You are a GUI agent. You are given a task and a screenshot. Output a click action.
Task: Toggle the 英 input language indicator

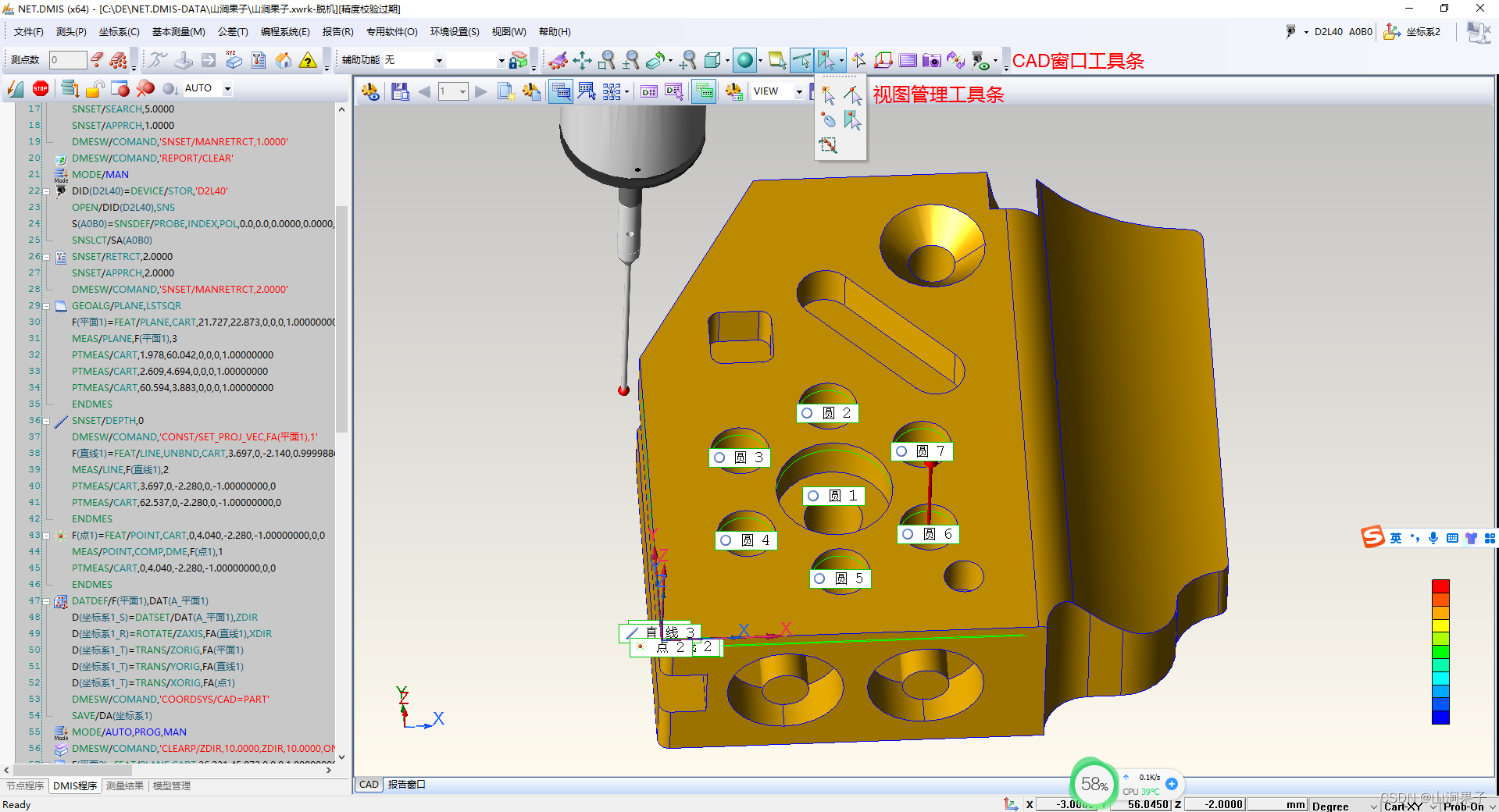coord(1395,538)
